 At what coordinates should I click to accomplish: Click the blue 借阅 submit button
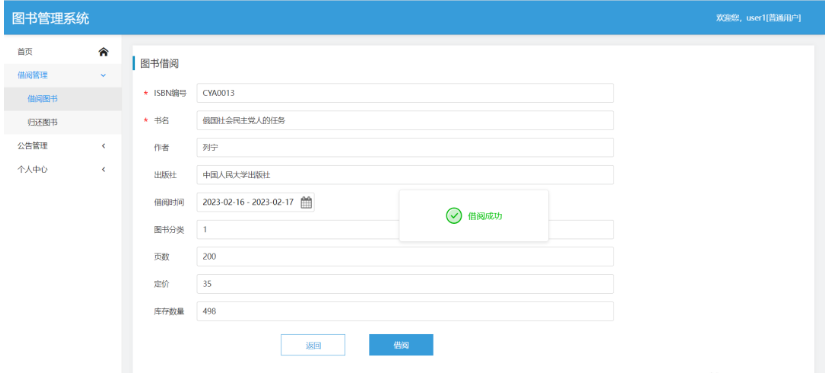coord(401,345)
